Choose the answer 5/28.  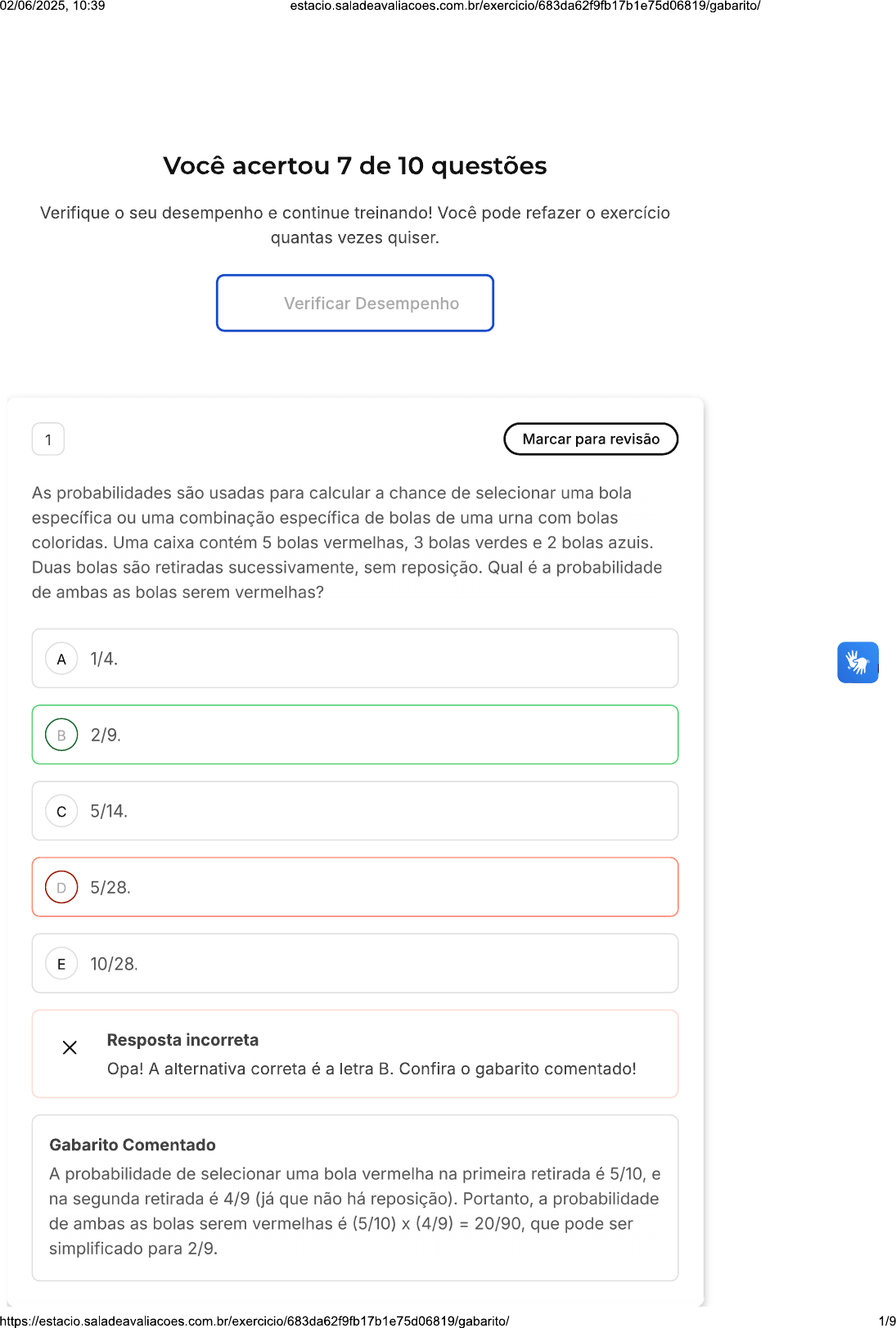click(355, 887)
